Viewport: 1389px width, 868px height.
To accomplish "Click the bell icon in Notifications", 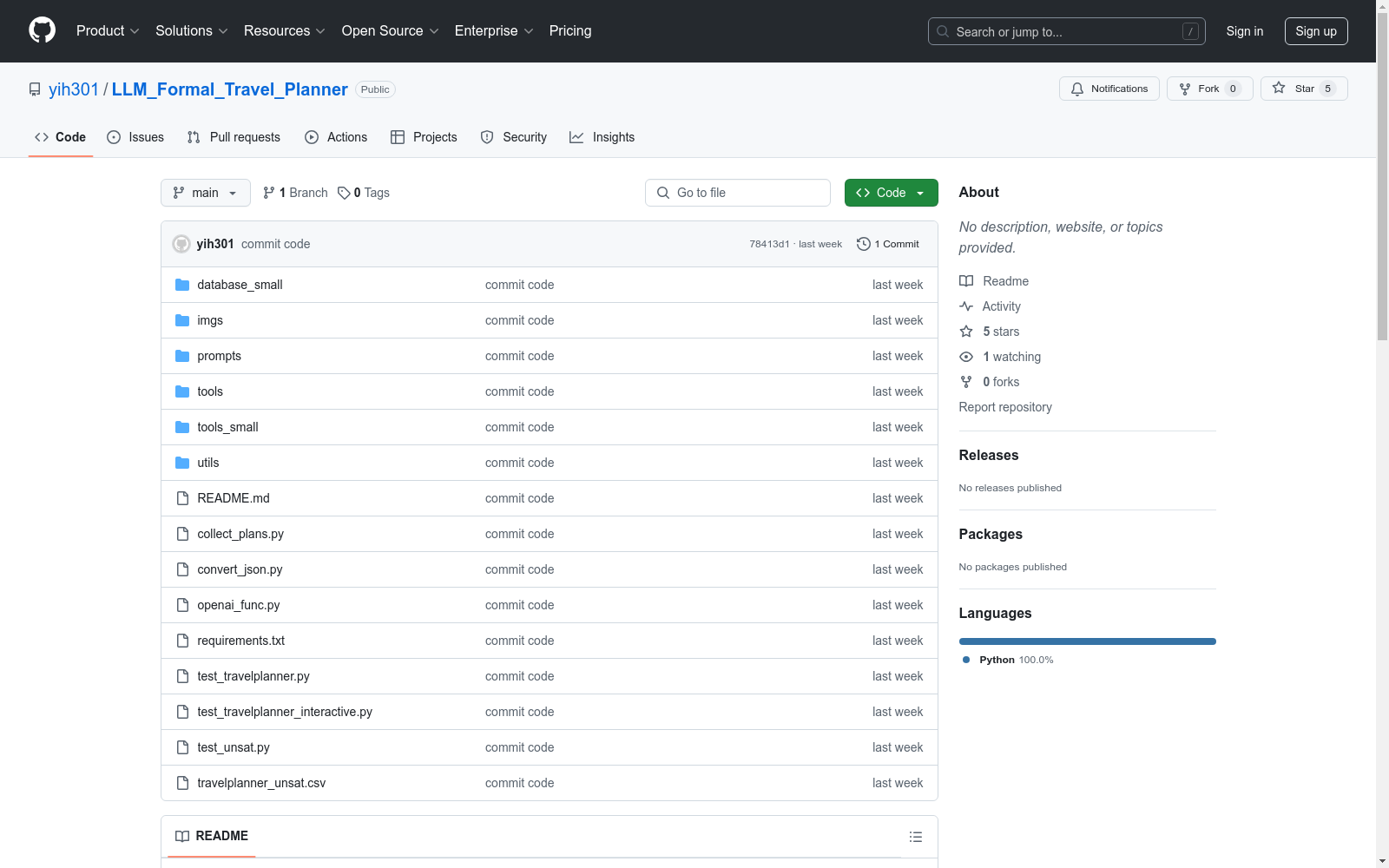I will [x=1077, y=89].
